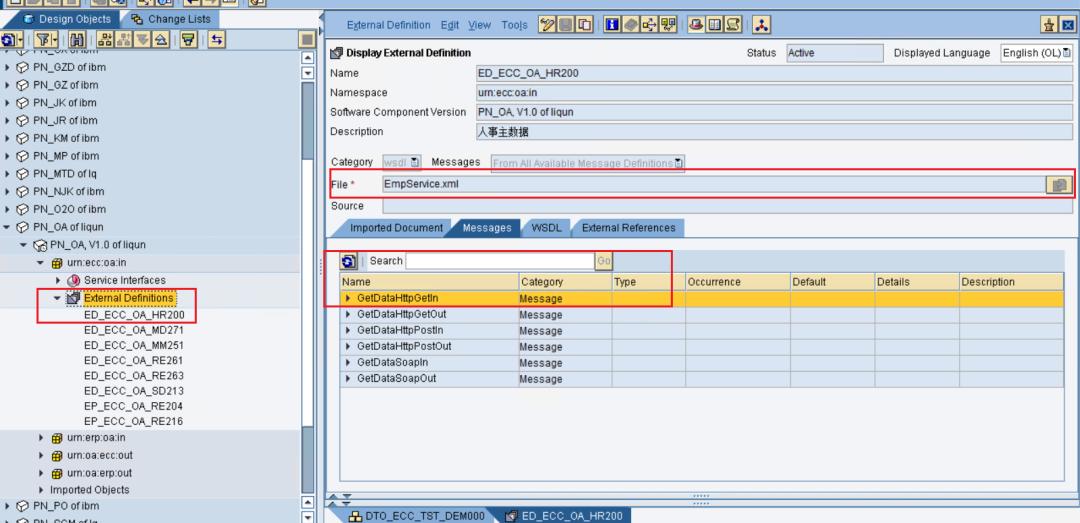Select ED_ECC_OA_MD271 in the tree
Image resolution: width=1080 pixels, height=523 pixels.
click(134, 330)
